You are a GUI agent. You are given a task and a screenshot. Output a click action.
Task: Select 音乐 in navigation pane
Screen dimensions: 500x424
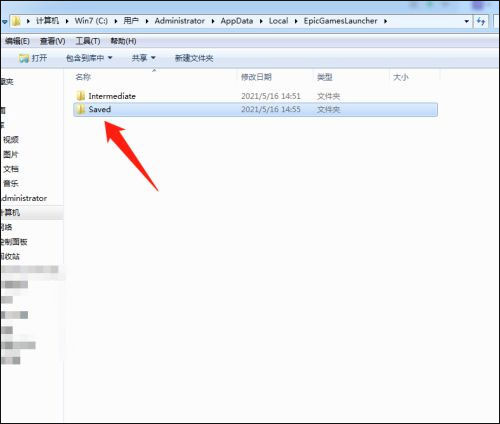pyautogui.click(x=11, y=184)
